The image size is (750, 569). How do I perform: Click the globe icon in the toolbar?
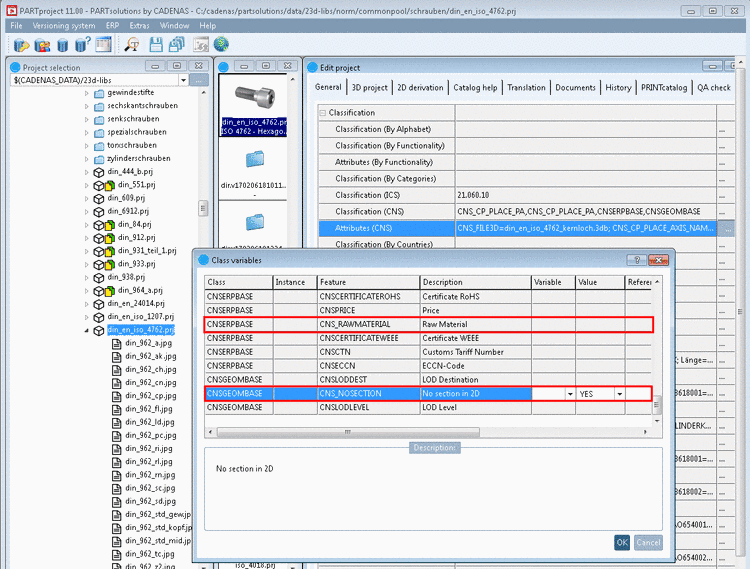pyautogui.click(x=220, y=44)
